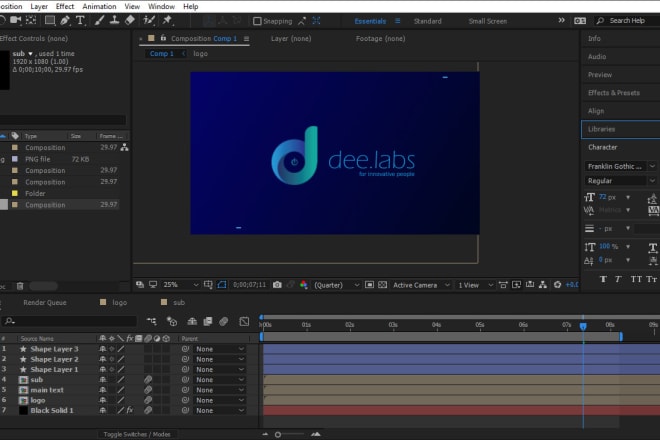Open the composition mini-flowchart in timeline
The width and height of the screenshot is (660, 440).
click(152, 322)
